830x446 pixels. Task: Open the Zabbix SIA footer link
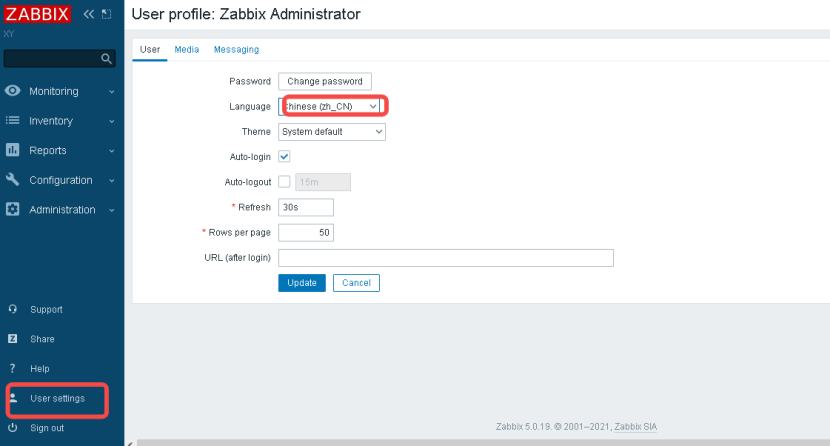(636, 426)
